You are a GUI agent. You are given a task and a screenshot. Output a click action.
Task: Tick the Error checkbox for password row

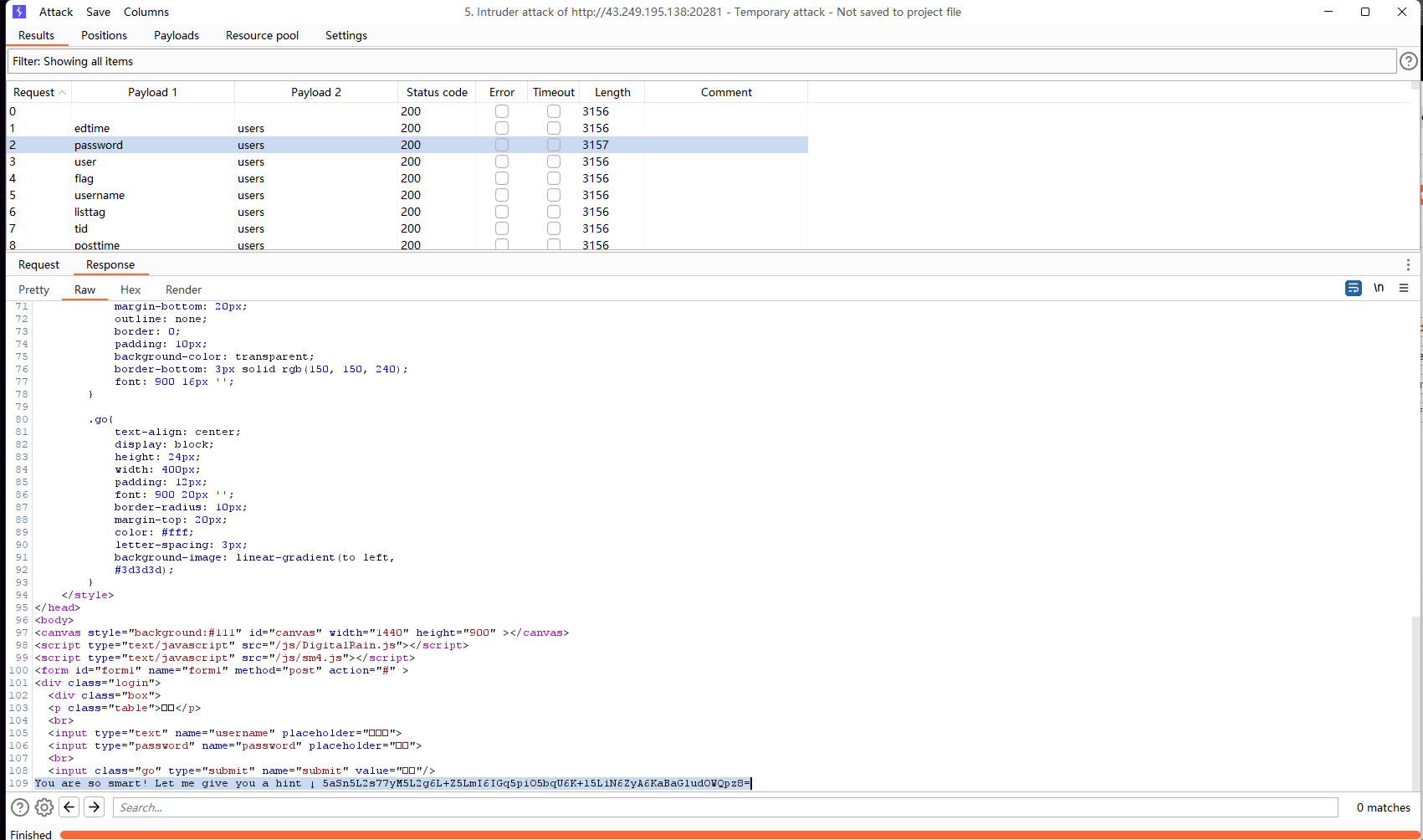(x=502, y=145)
